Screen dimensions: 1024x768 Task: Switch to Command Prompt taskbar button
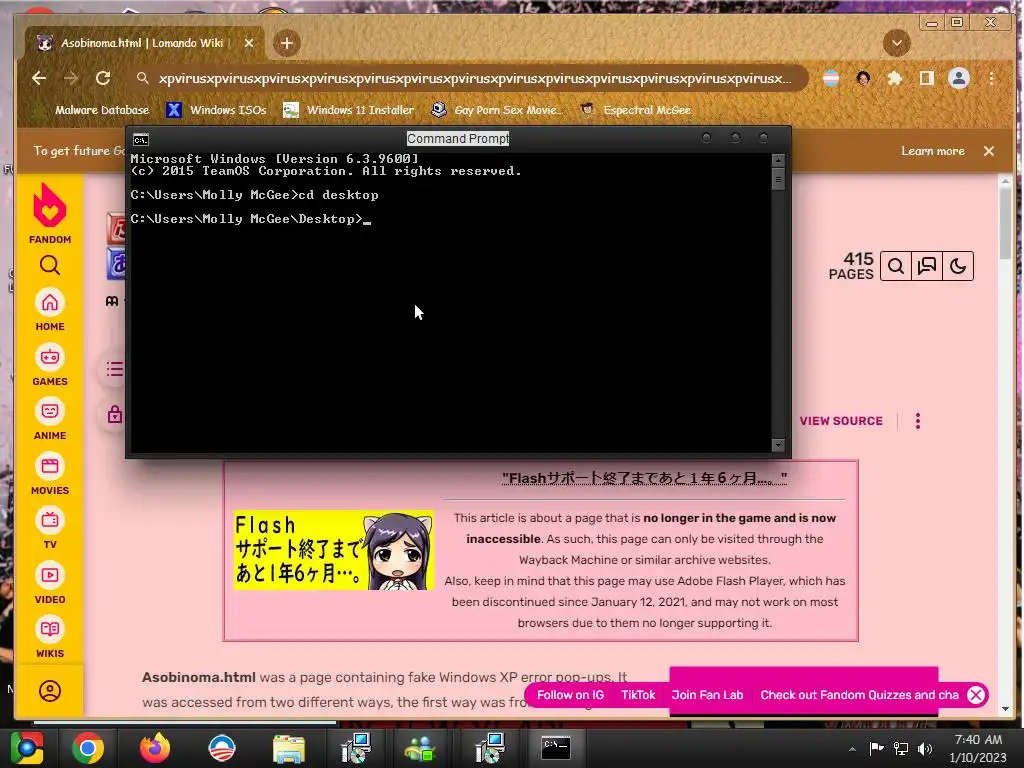click(556, 748)
